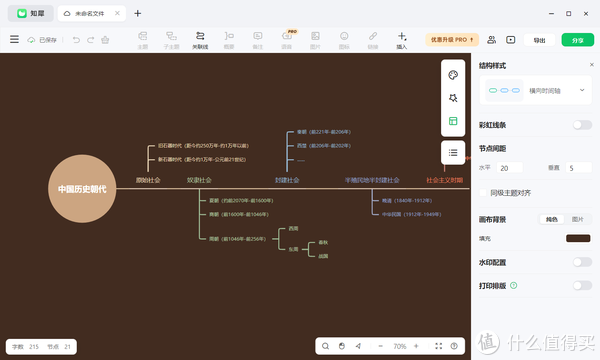
Task: Toggle the 彩虹线条 rainbow lines switch
Action: 582,125
